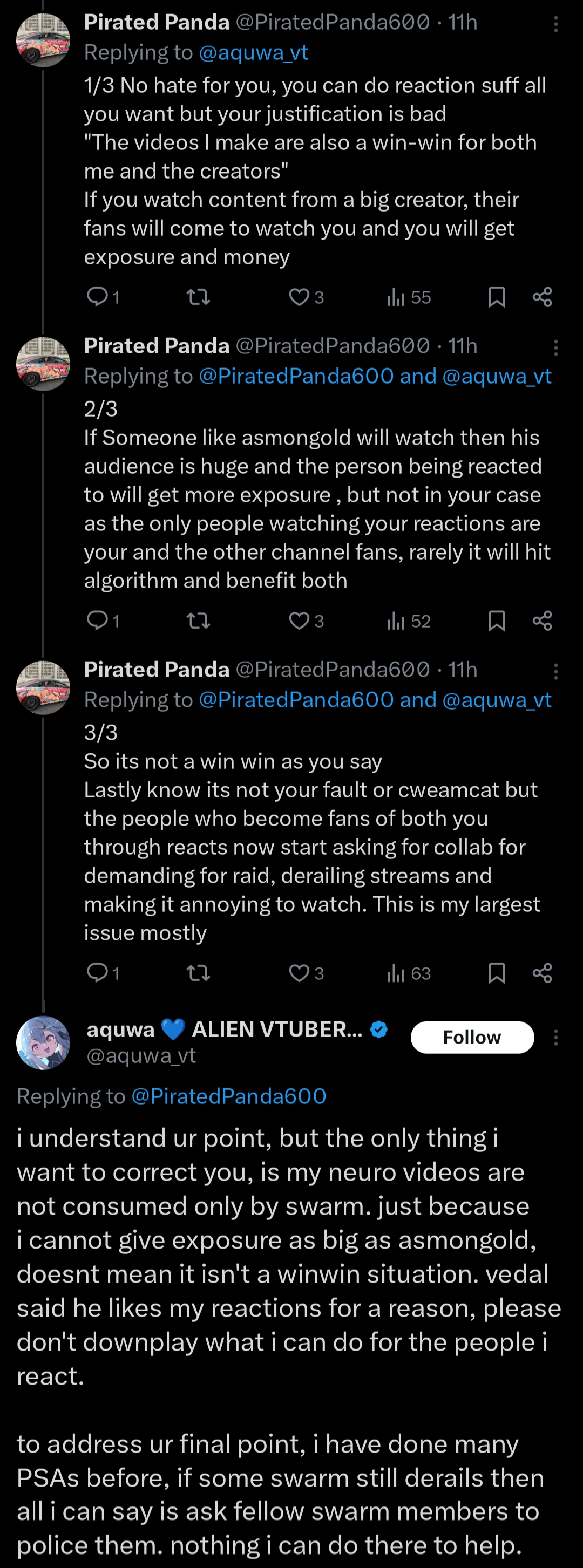Reply to the 1/3 tweet
Screen dimensions: 583x1568
98,297
